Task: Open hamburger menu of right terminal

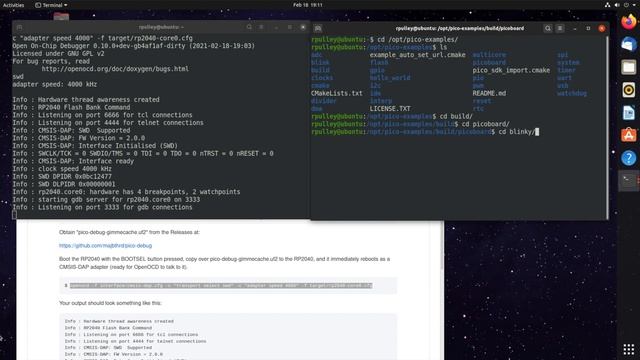Action: pos(560,28)
